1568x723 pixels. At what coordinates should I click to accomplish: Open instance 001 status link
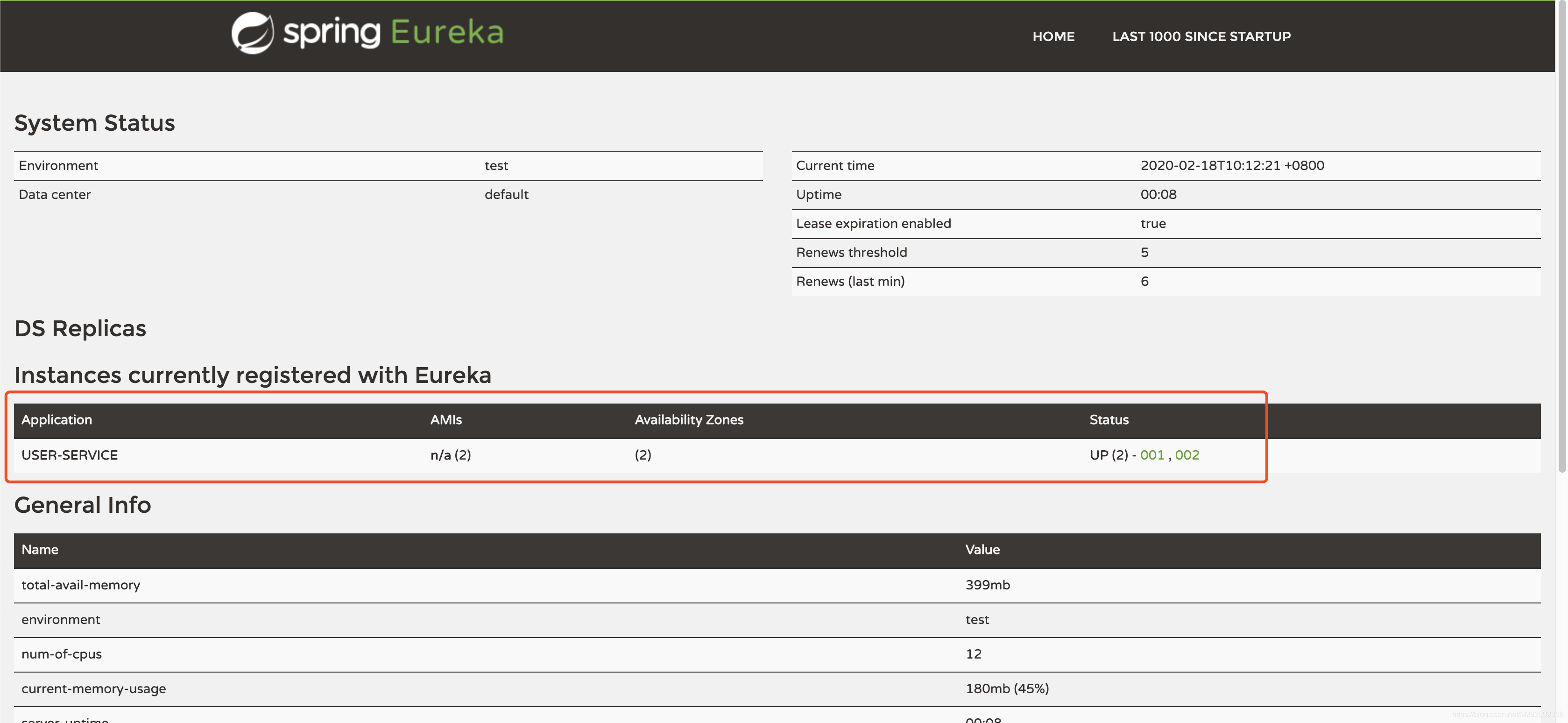(1151, 454)
